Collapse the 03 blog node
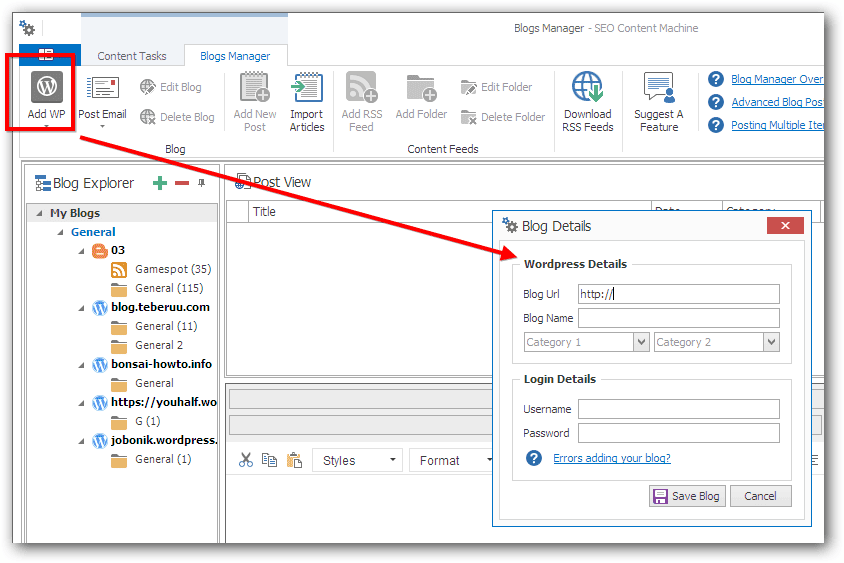 click(x=81, y=251)
